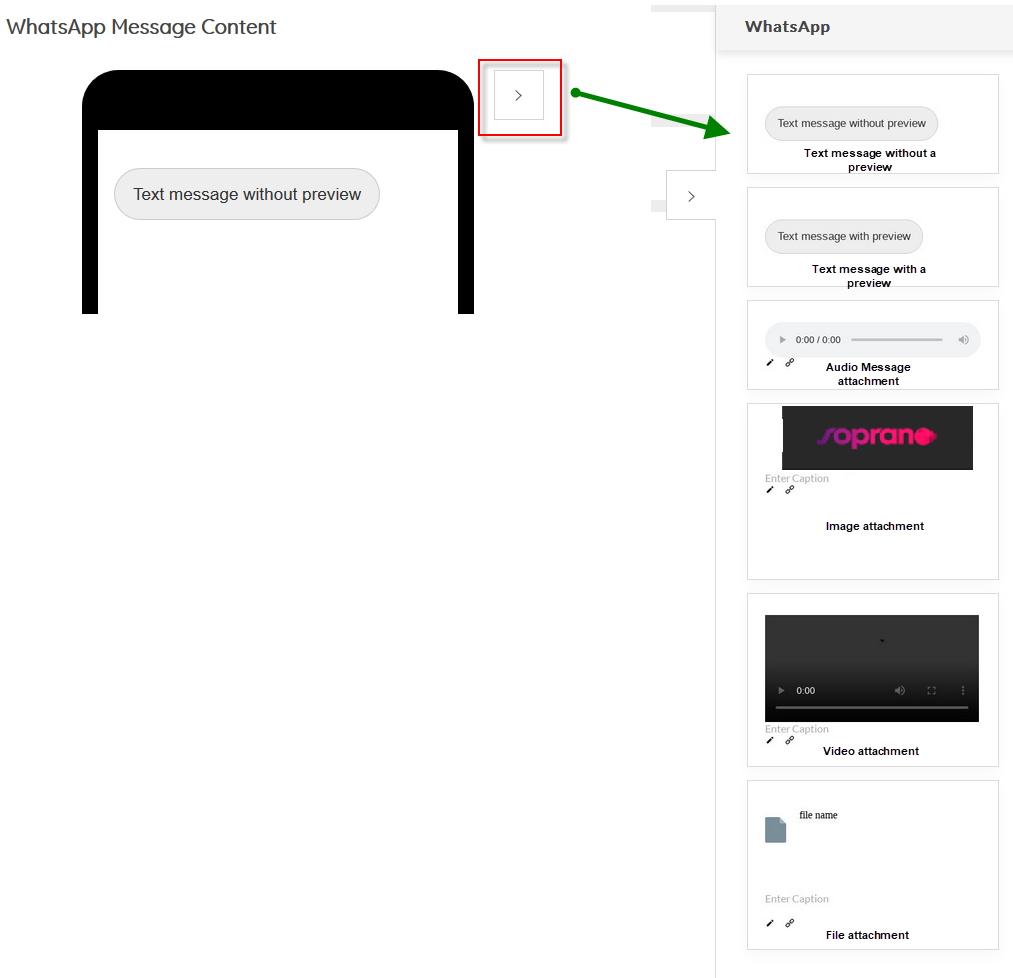Click the link icon under the audio player
The image size is (1013, 978).
[x=789, y=362]
